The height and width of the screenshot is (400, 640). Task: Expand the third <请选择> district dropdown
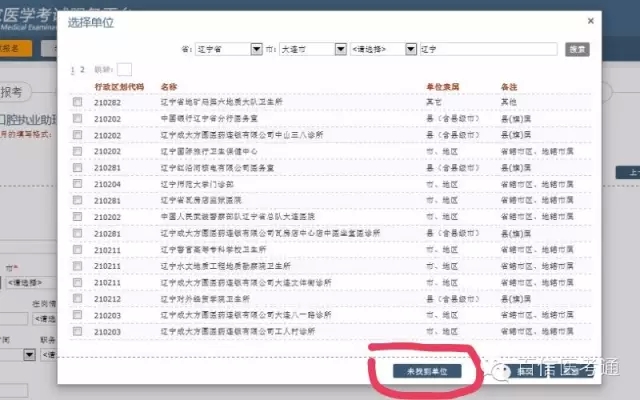click(x=383, y=49)
